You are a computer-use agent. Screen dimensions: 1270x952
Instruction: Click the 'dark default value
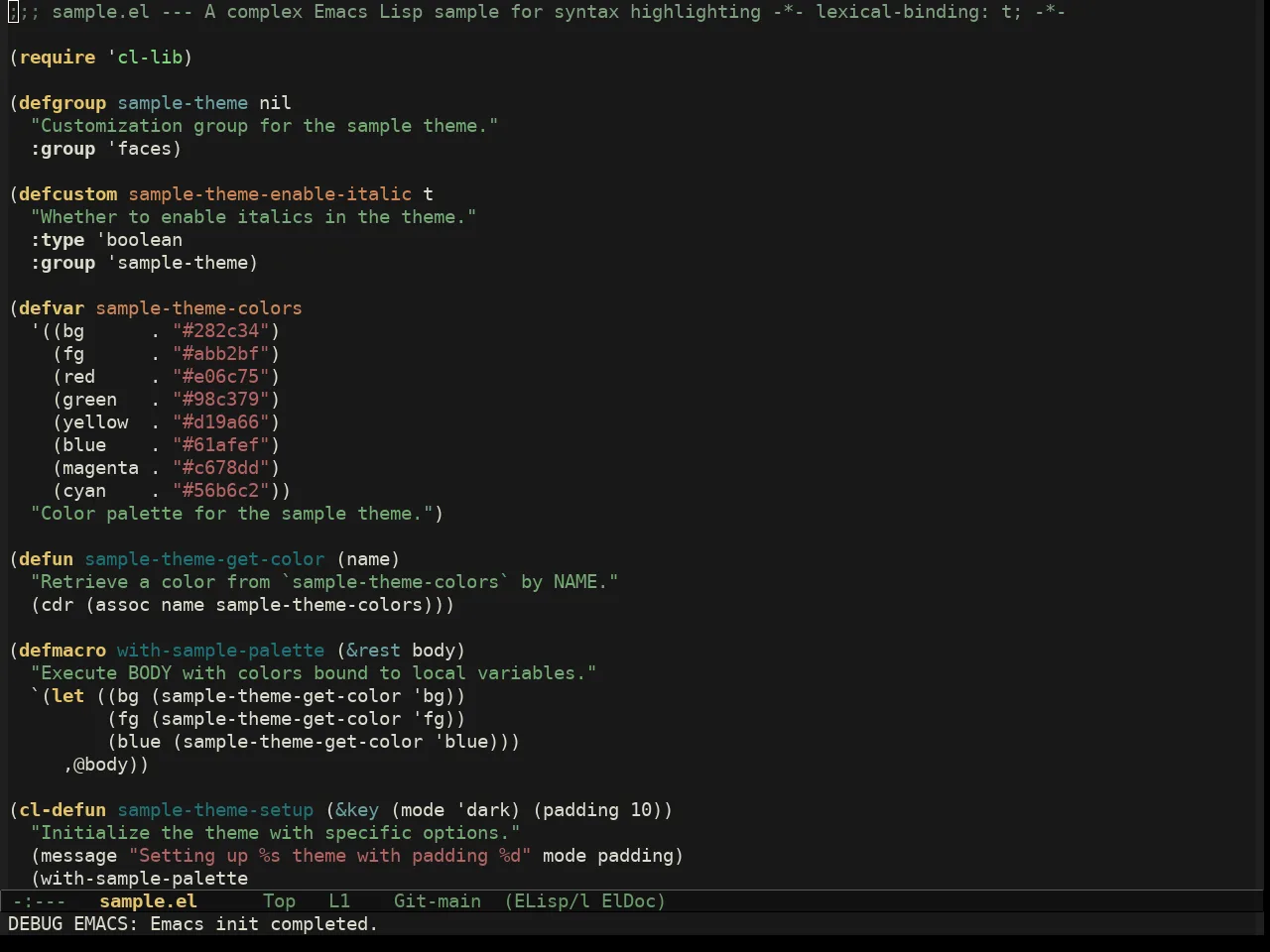point(482,809)
